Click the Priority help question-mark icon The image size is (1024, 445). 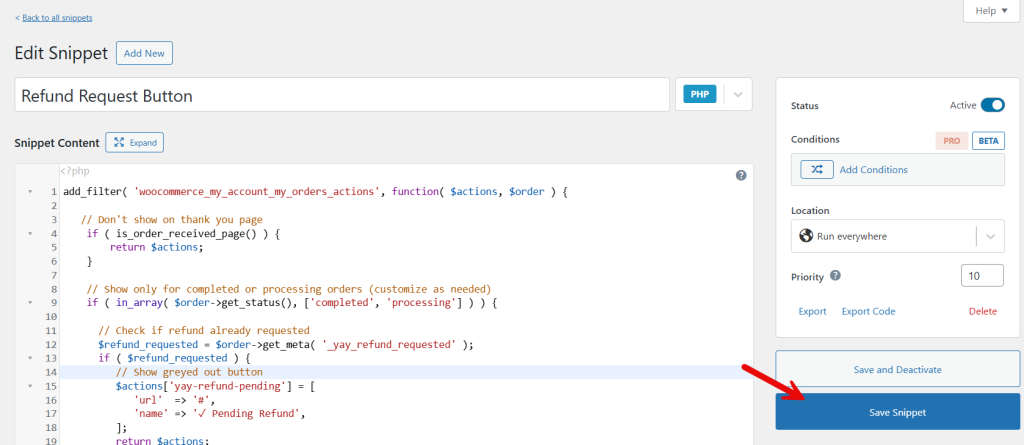(x=835, y=276)
